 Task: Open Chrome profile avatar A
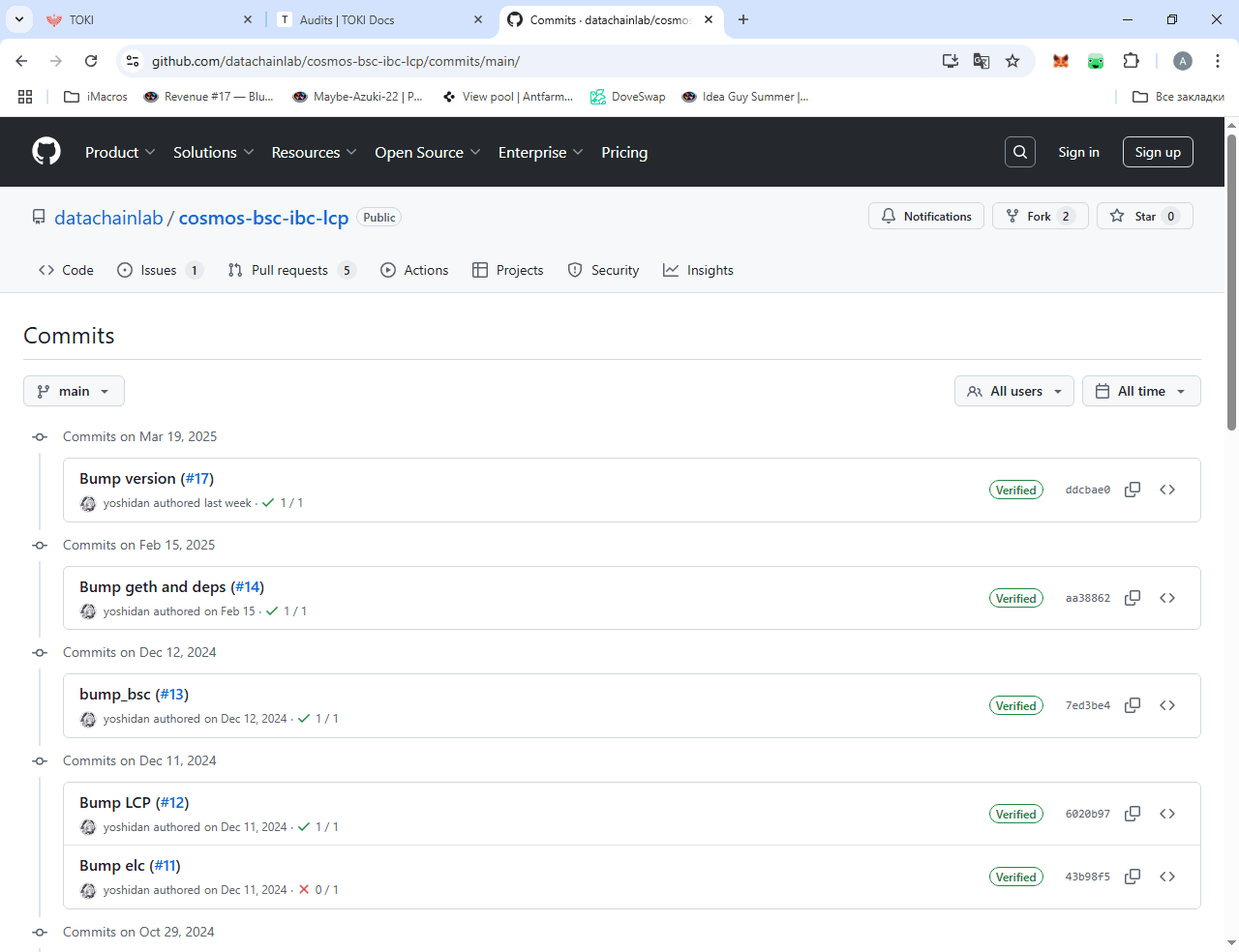click(1183, 61)
